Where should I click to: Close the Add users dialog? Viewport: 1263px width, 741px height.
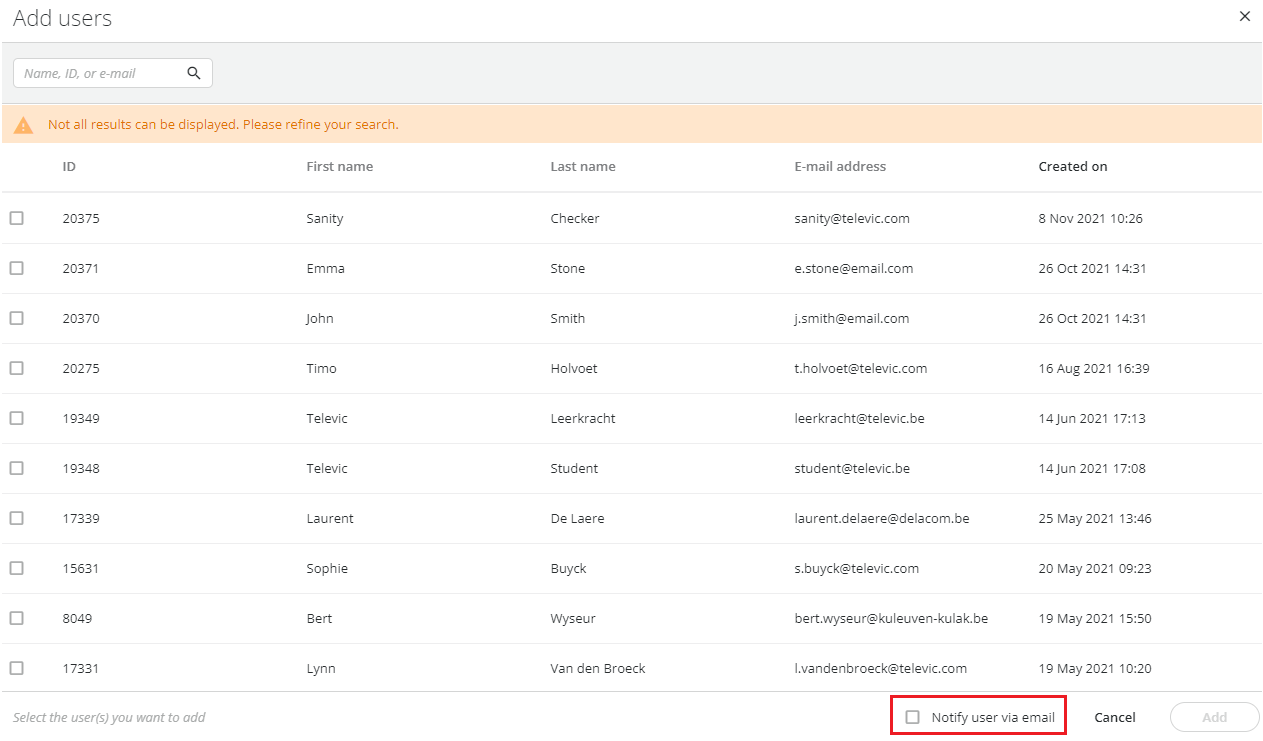tap(1245, 16)
